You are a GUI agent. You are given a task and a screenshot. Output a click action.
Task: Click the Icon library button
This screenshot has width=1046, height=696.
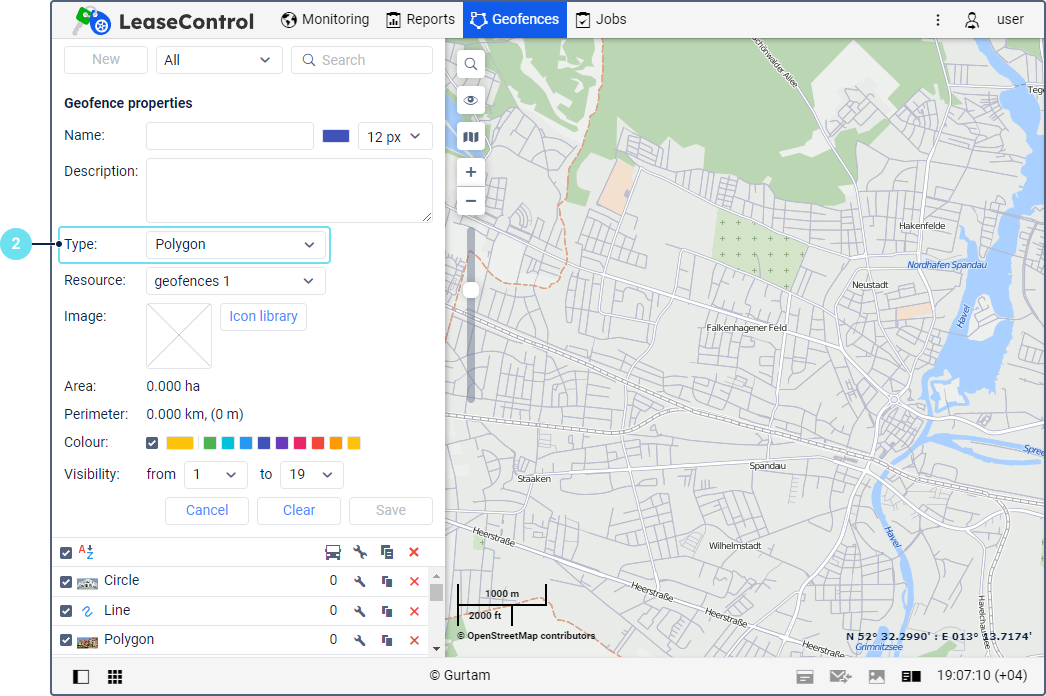263,316
